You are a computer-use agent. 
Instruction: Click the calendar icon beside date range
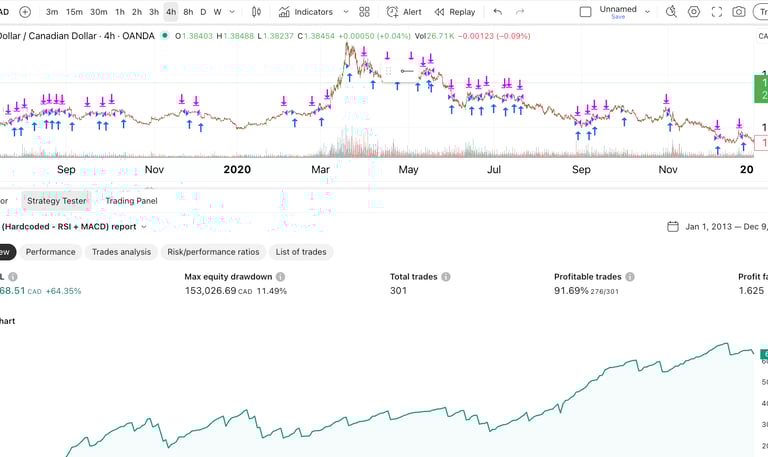pos(673,226)
